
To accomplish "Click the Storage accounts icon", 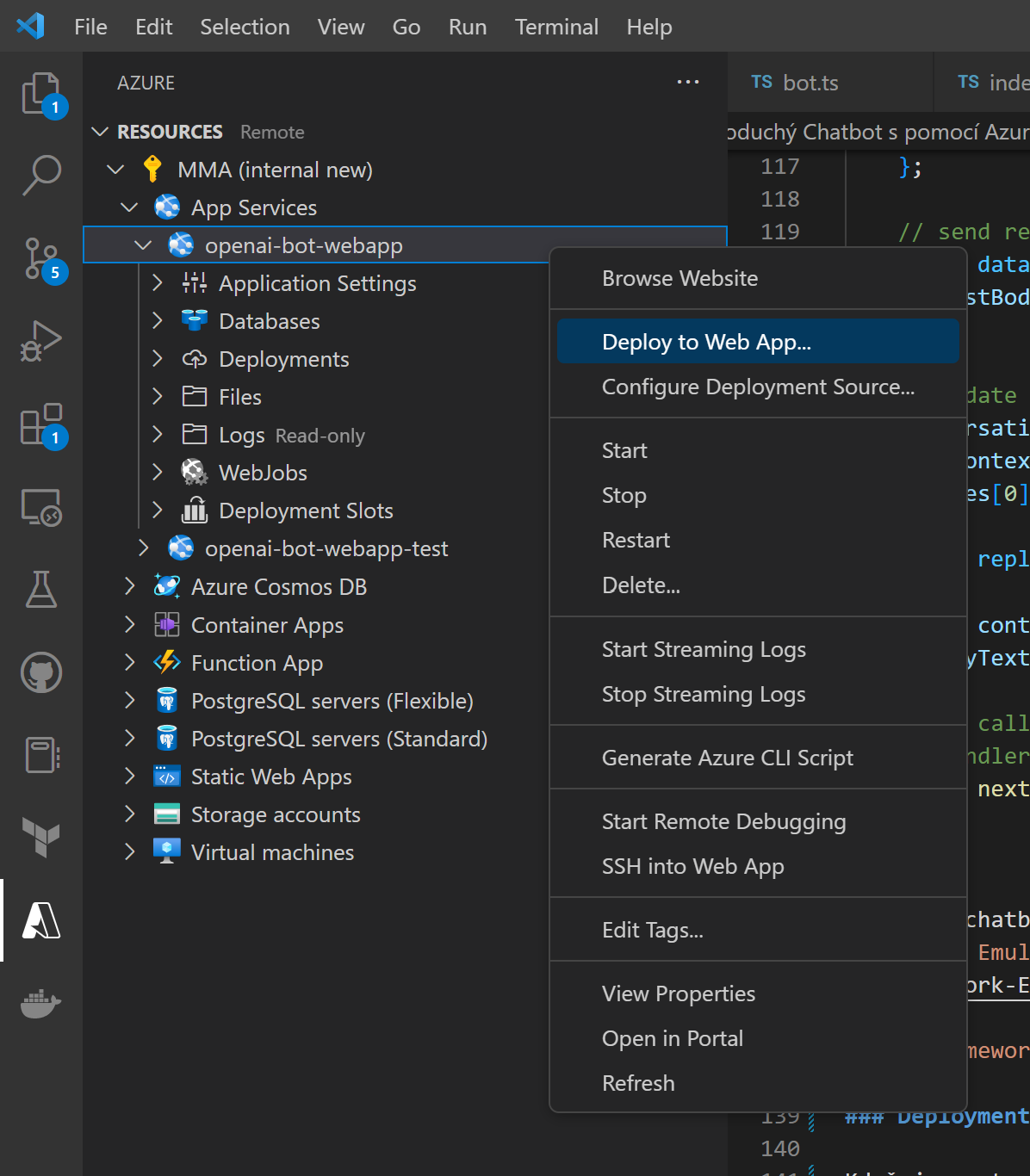I will (166, 814).
